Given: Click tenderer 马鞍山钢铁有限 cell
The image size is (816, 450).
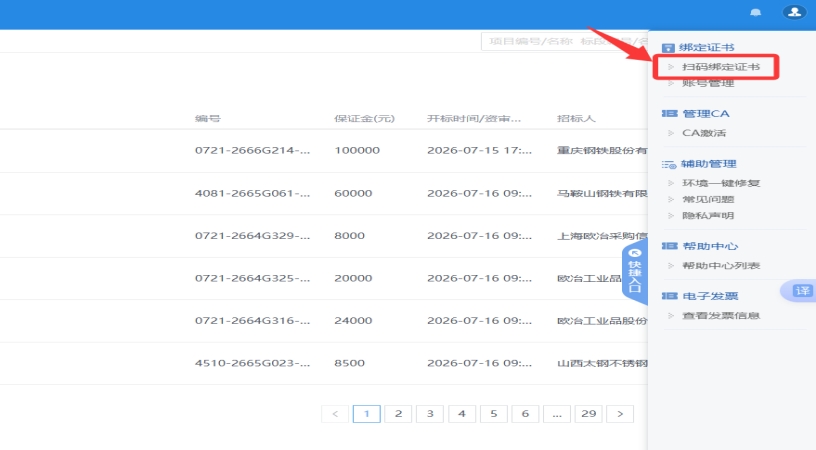Looking at the screenshot, I should [x=602, y=194].
